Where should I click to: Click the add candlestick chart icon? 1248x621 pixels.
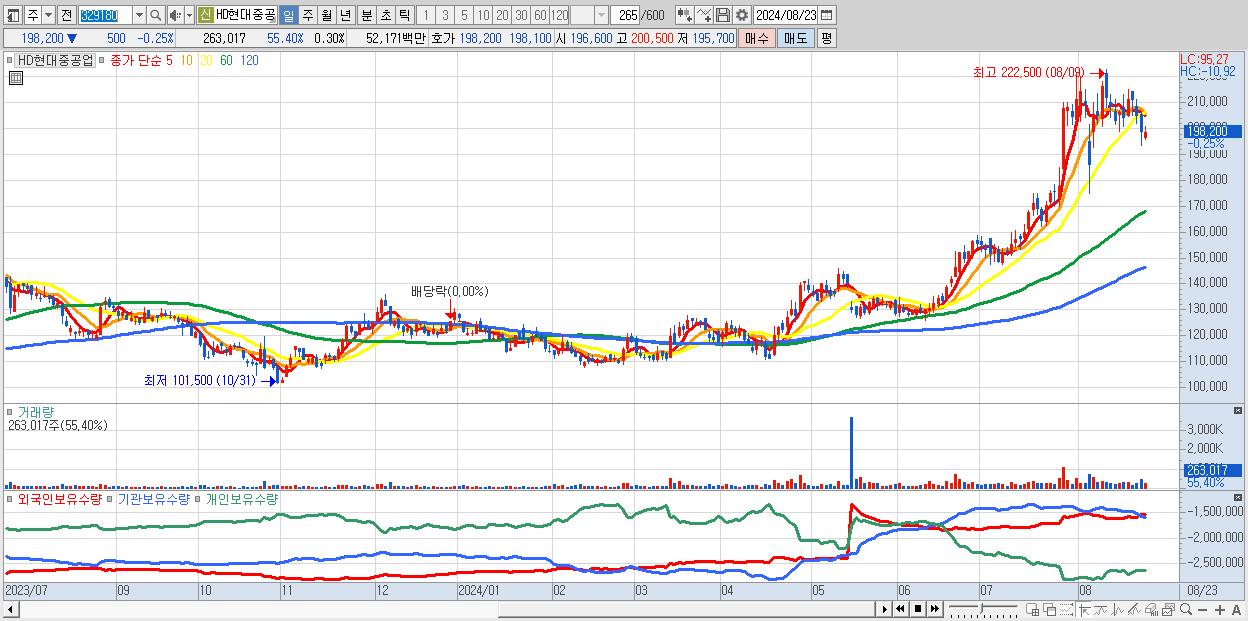pyautogui.click(x=685, y=15)
